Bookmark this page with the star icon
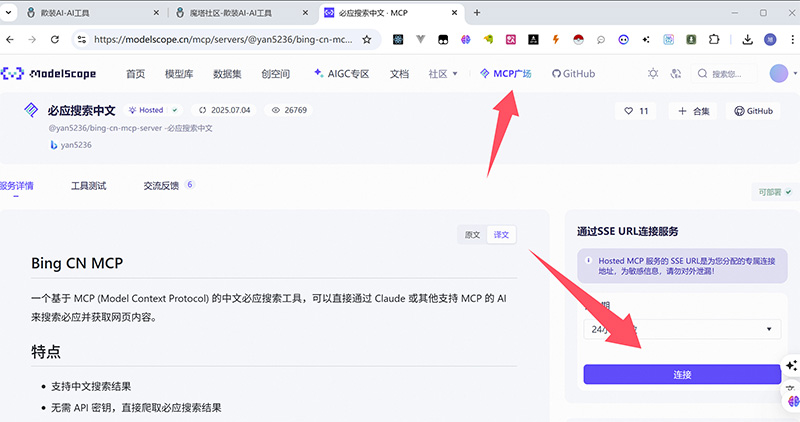Screen dimensions: 800x422 (366, 39)
